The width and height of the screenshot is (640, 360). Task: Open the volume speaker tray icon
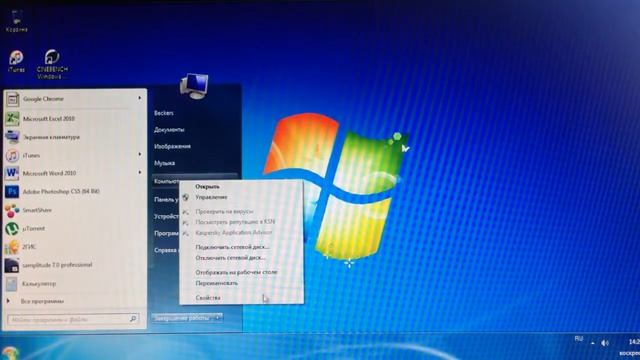[x=605, y=343]
